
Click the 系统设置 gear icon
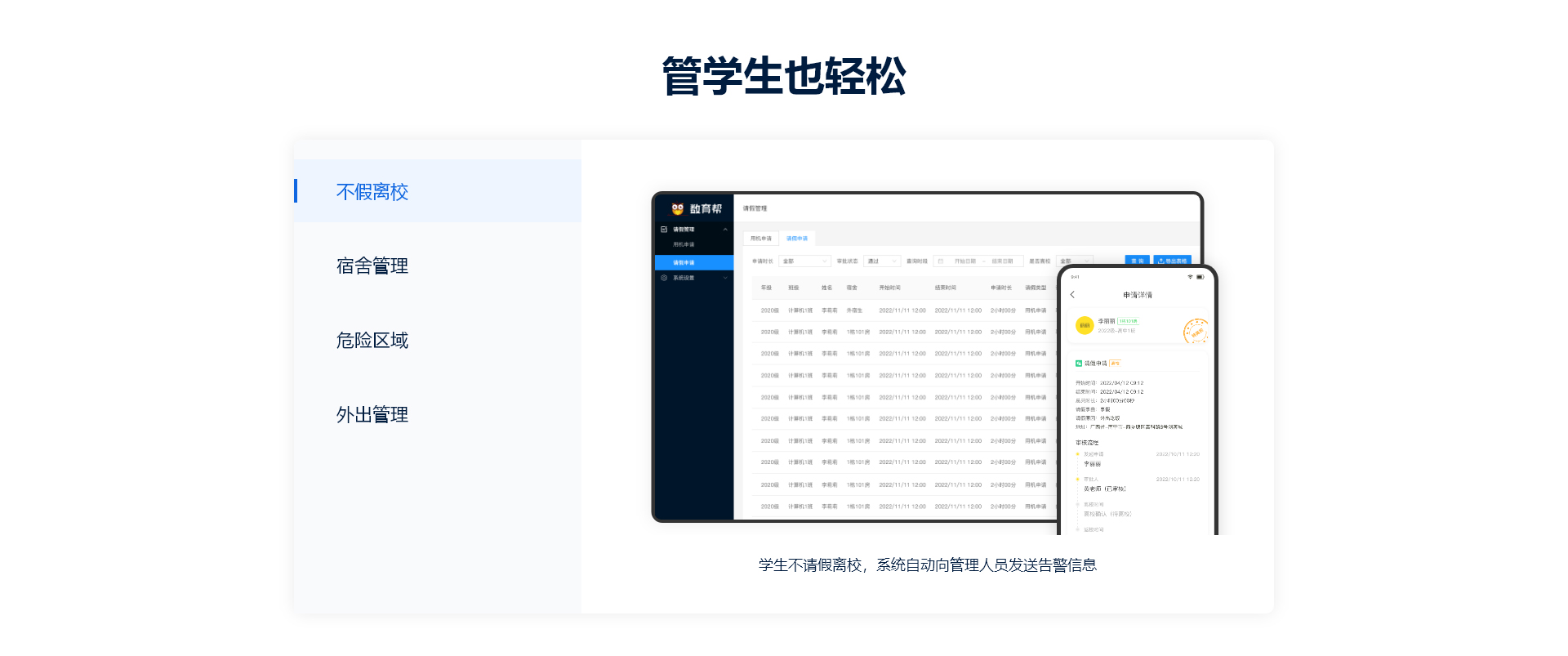pyautogui.click(x=664, y=278)
